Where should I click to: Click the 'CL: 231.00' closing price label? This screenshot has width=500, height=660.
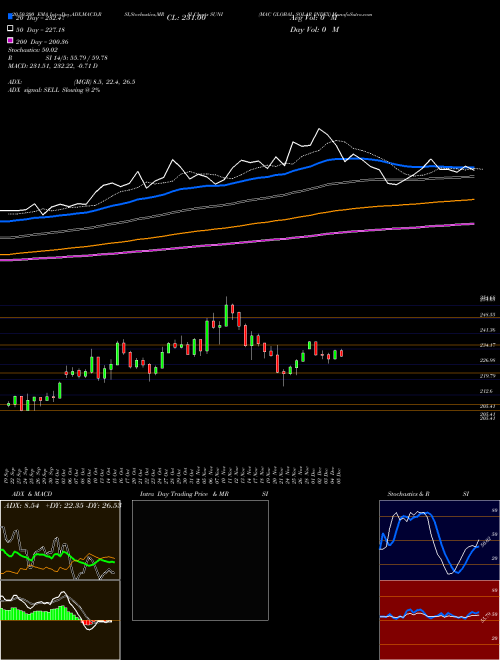coord(186,18)
